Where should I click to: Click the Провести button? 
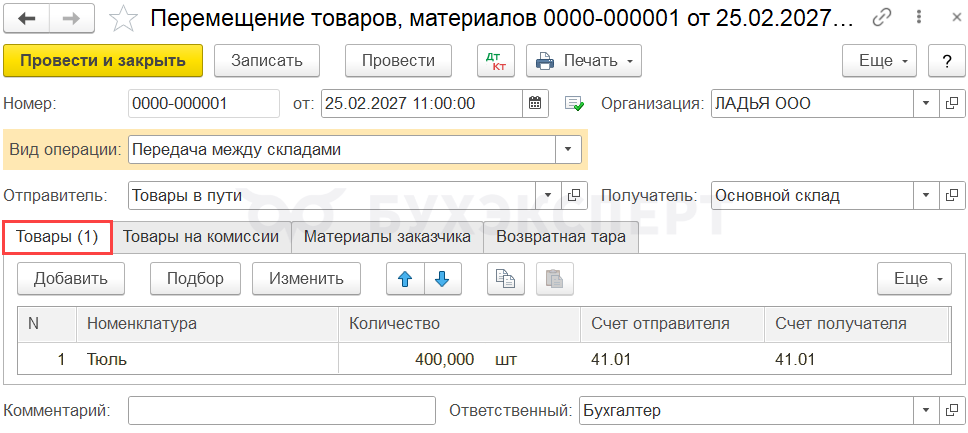398,61
